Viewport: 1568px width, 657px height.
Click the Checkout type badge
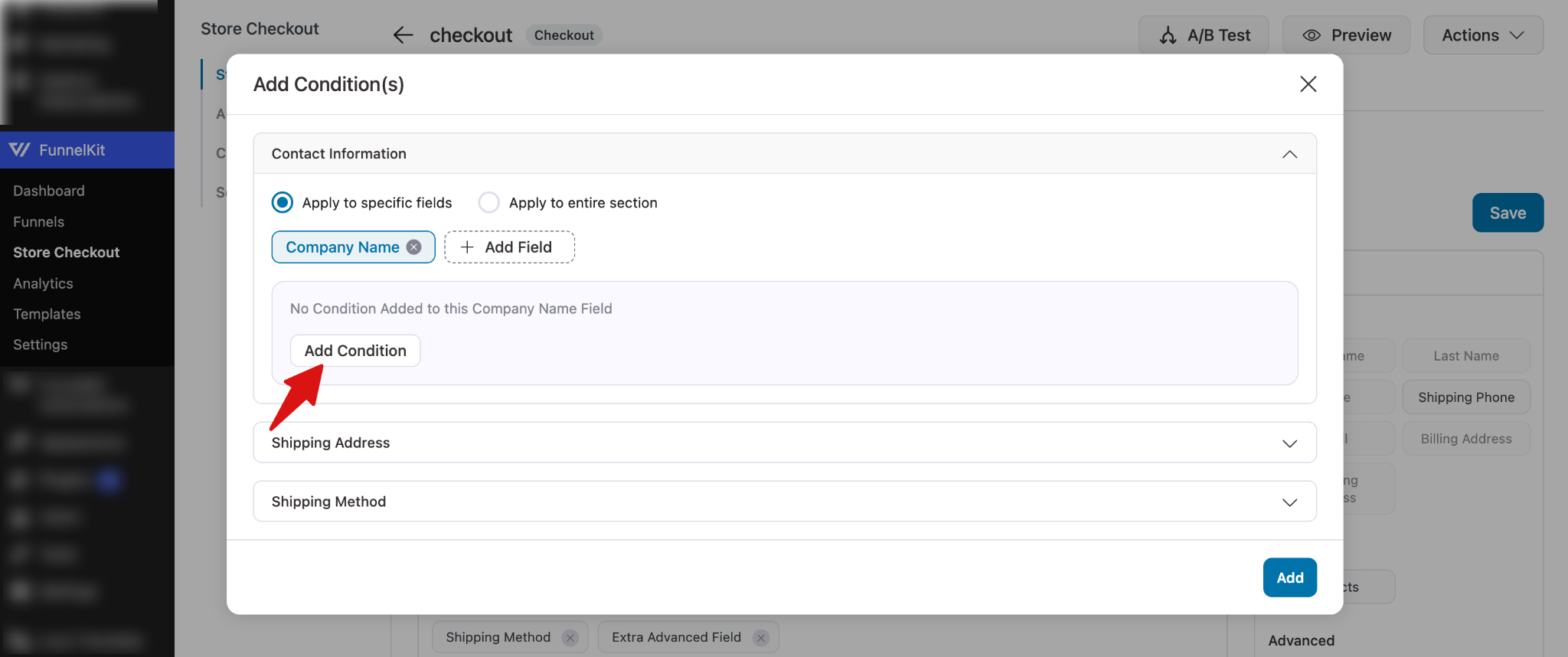[x=564, y=35]
